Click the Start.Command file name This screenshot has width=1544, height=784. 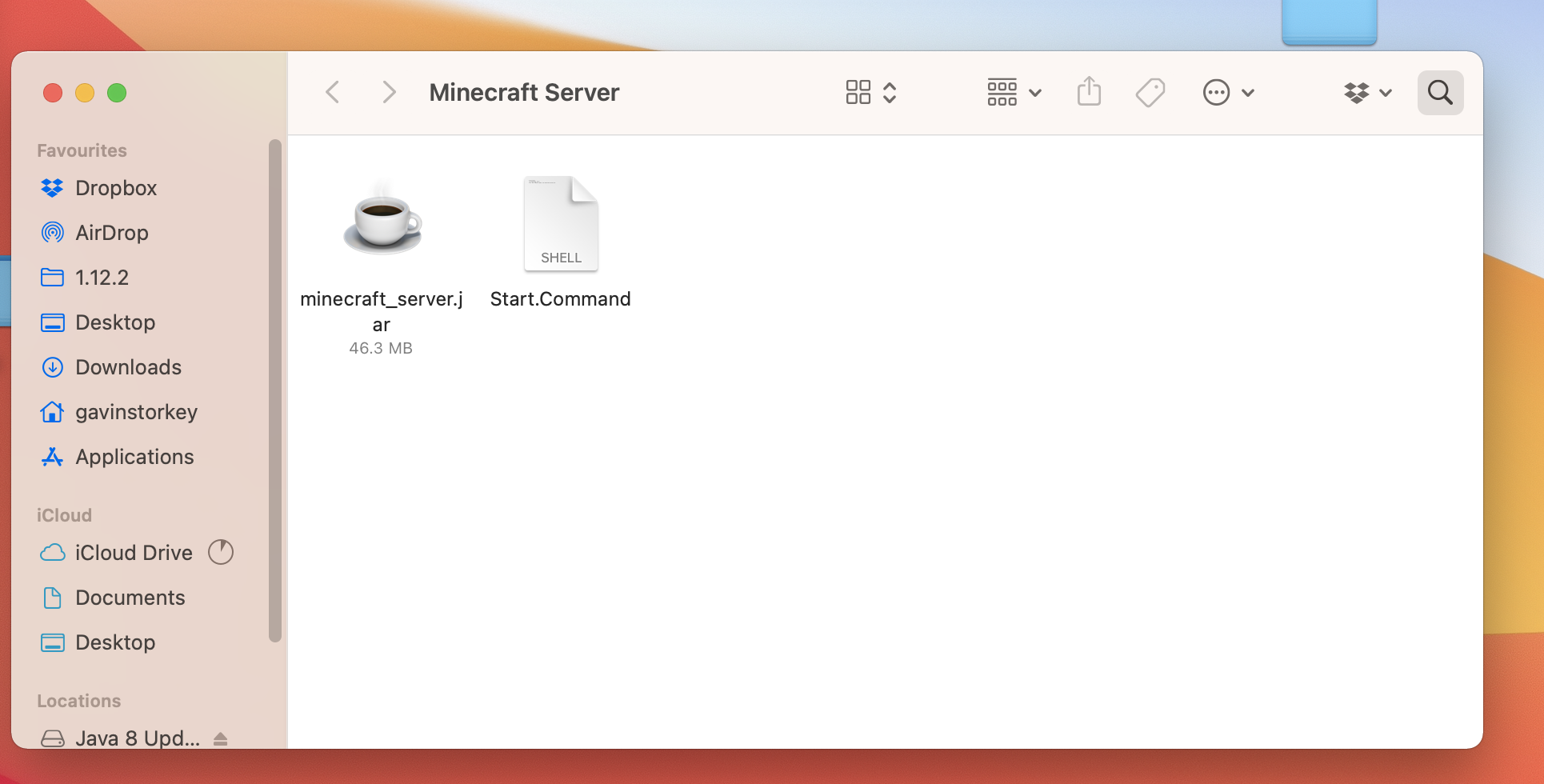click(x=561, y=299)
